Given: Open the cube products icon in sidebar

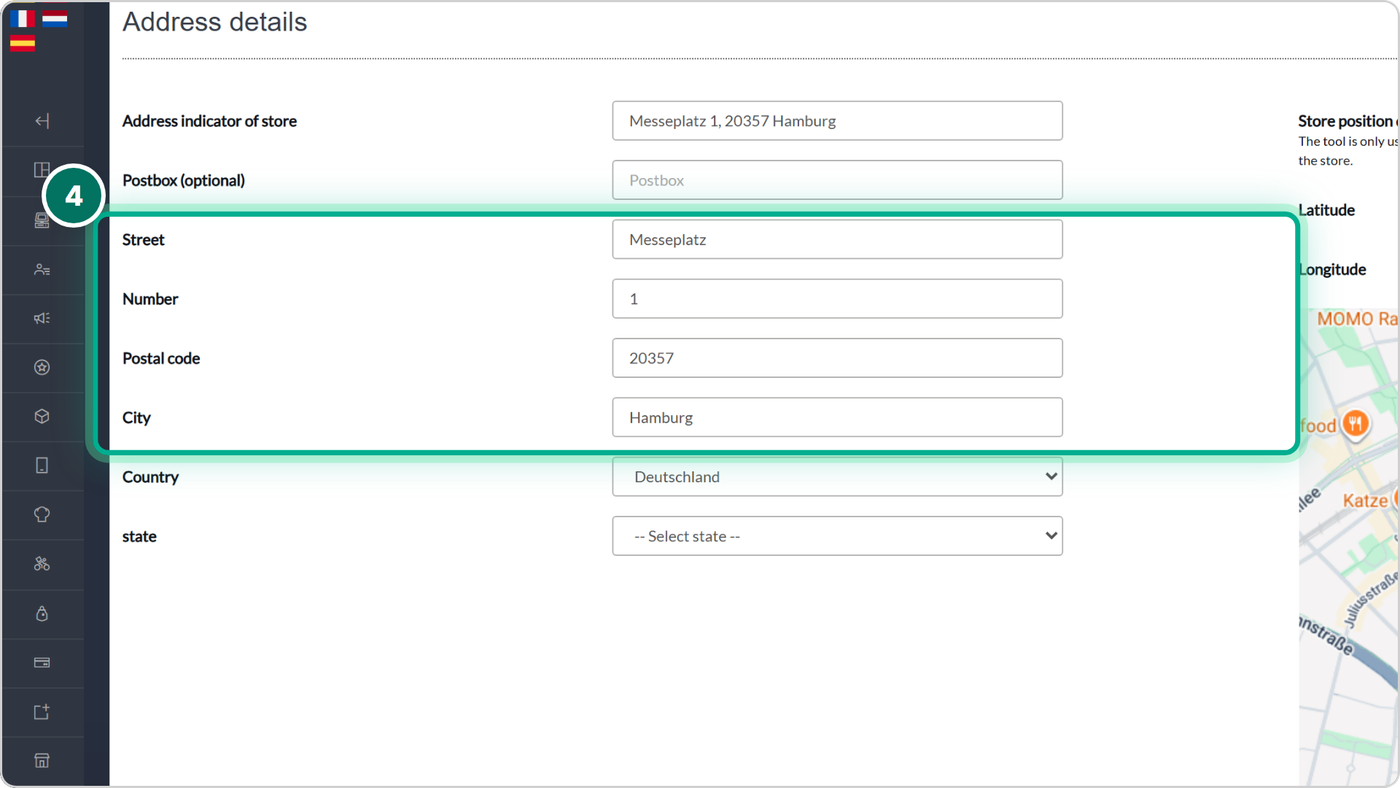Looking at the screenshot, I should point(42,416).
